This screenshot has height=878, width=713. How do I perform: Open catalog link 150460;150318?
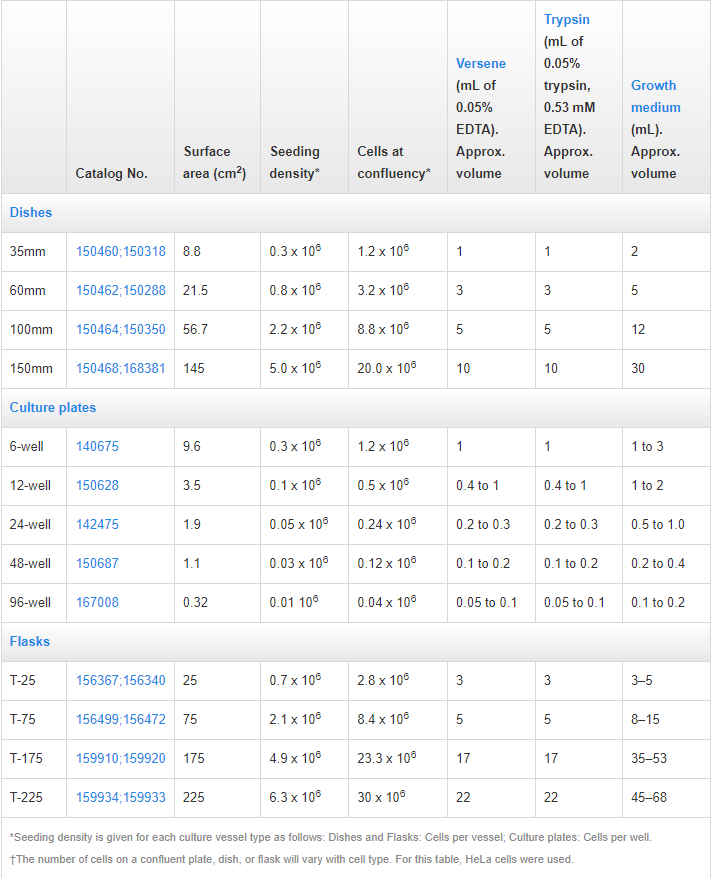[121, 251]
